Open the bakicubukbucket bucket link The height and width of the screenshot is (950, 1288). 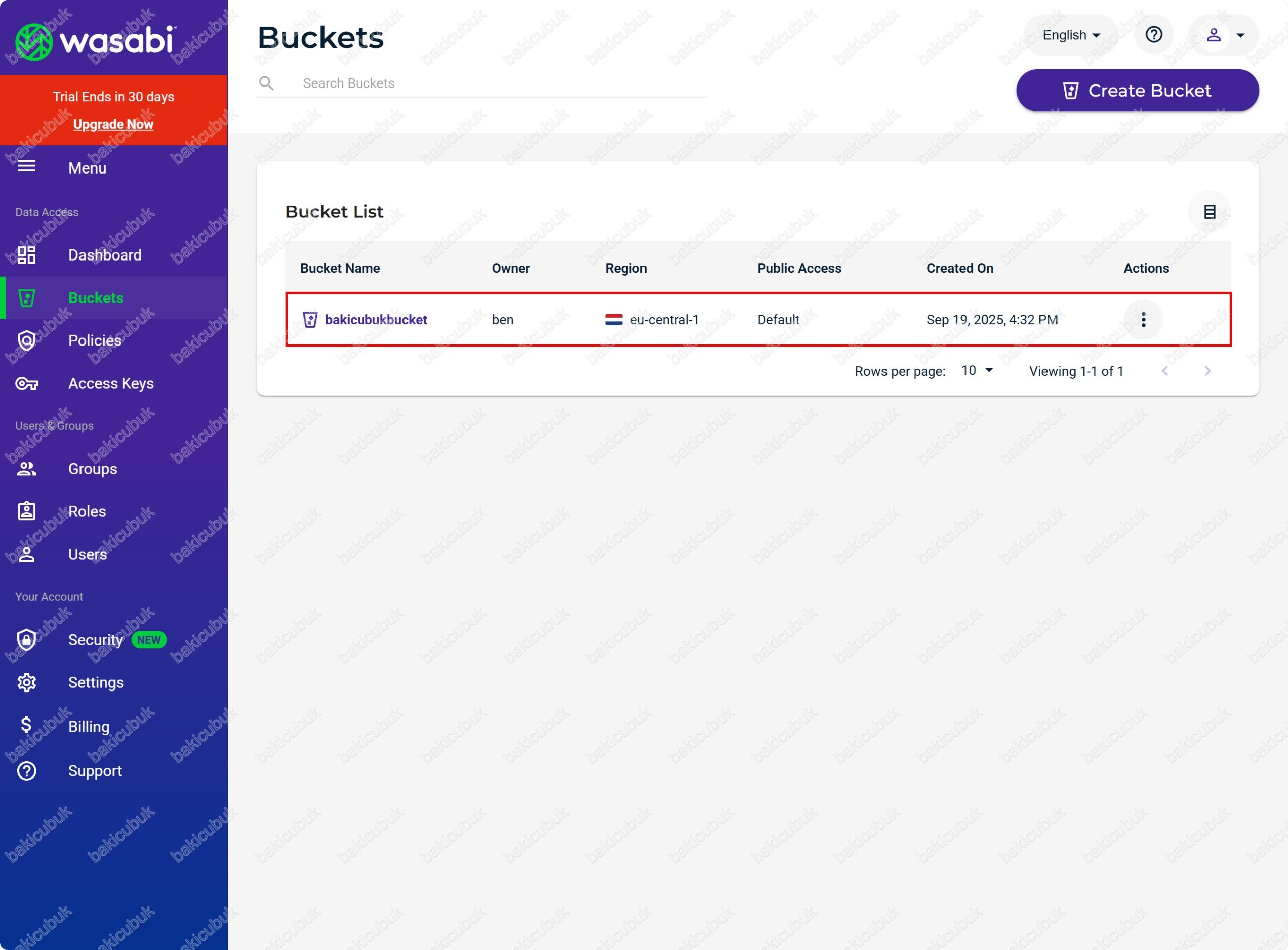(x=376, y=320)
